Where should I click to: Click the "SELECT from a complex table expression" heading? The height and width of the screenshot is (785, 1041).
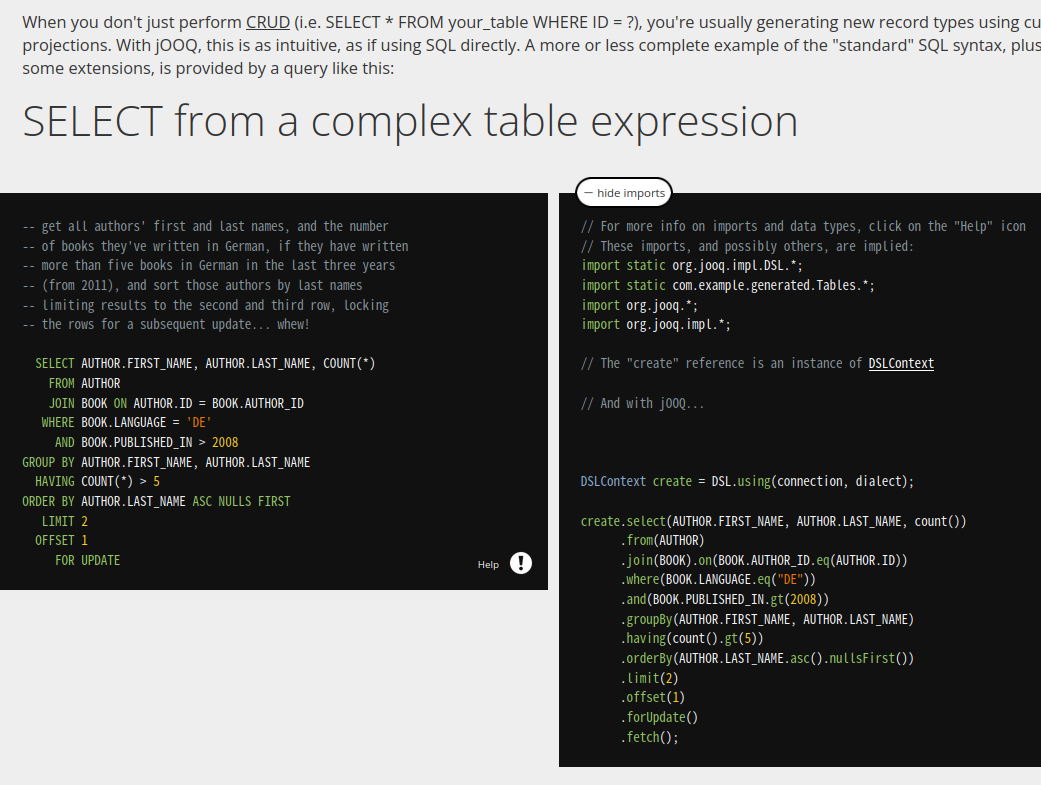410,121
